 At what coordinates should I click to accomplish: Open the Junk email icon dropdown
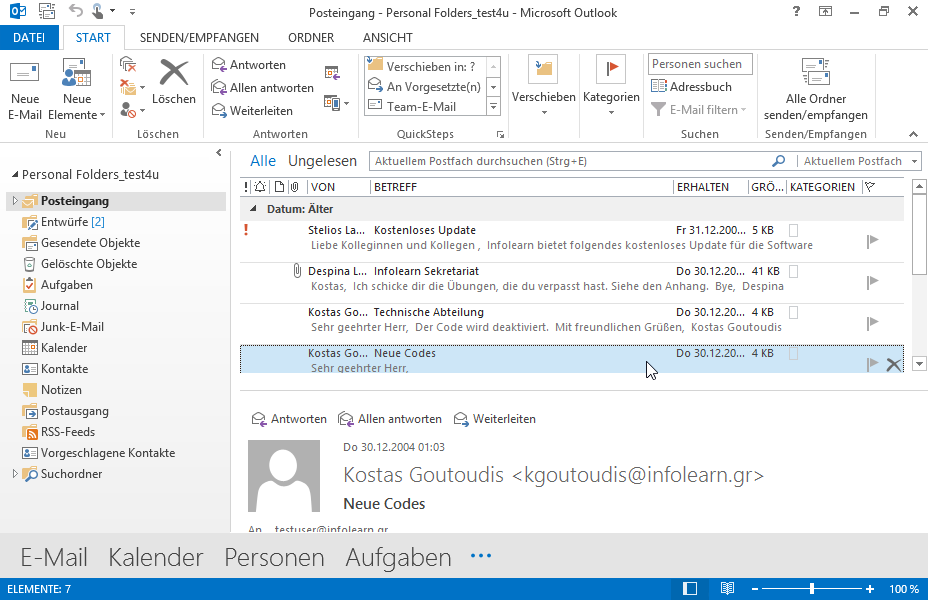(x=143, y=111)
